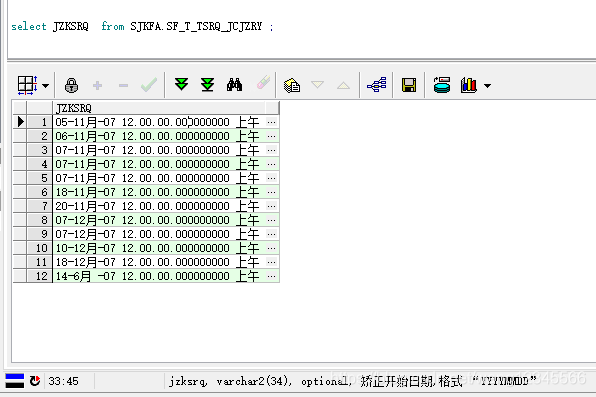Click the post changes checkmark icon
The width and height of the screenshot is (596, 397).
tap(149, 85)
